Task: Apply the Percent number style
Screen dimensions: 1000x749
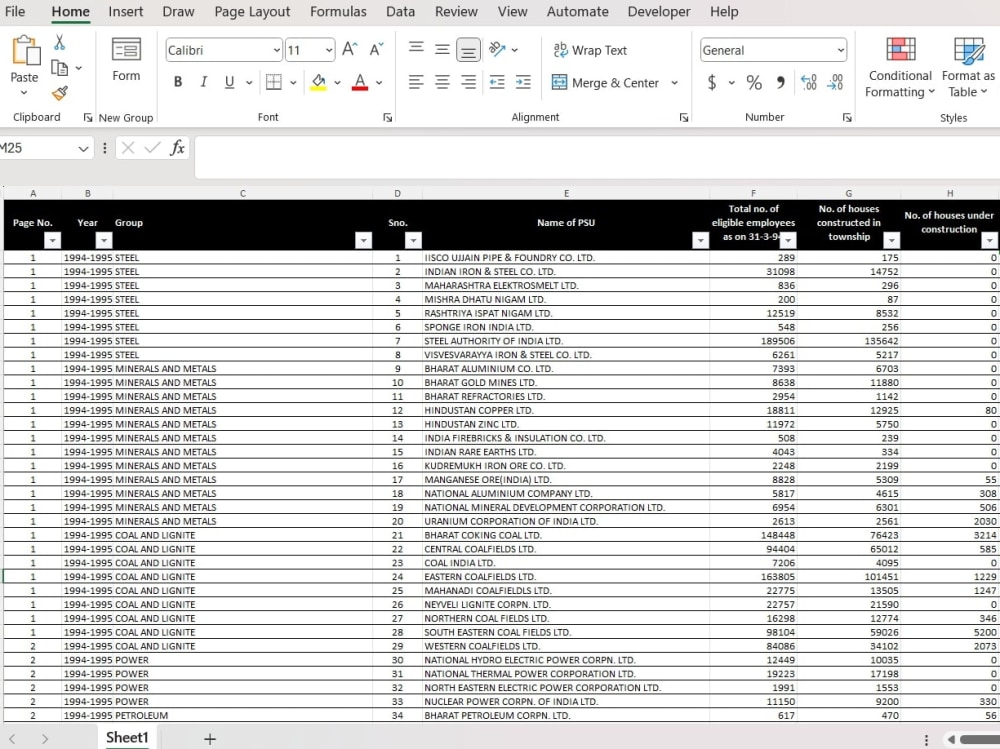Action: pyautogui.click(x=754, y=83)
